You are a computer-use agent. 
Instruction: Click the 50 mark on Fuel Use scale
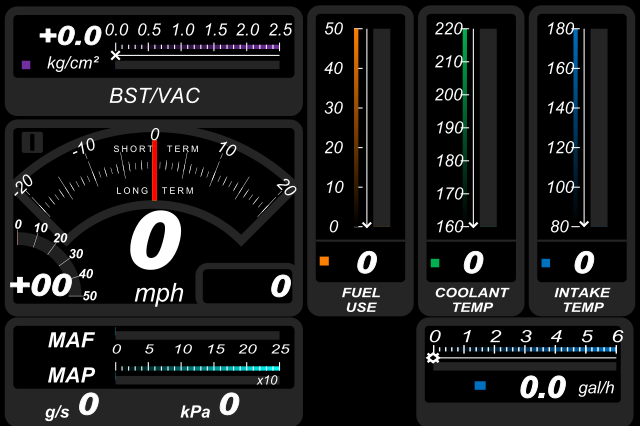(x=334, y=29)
